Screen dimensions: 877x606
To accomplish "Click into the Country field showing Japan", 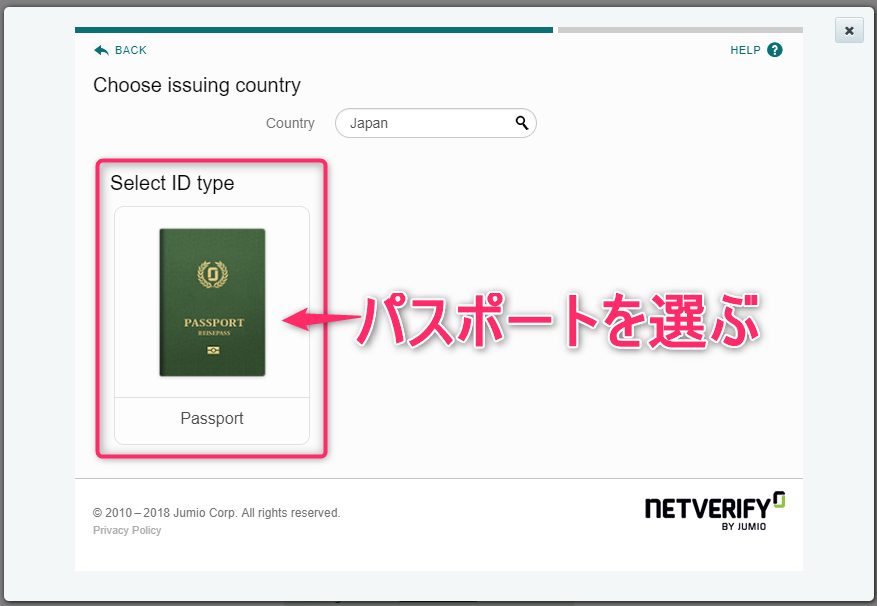I will click(425, 123).
